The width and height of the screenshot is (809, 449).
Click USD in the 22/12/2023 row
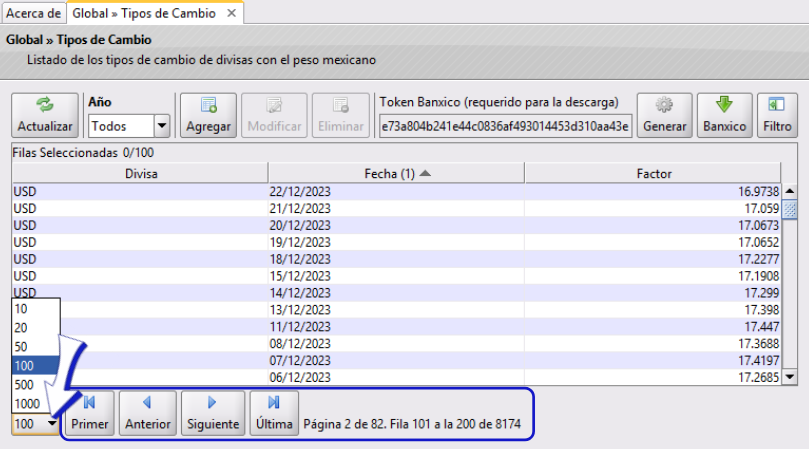[25, 191]
